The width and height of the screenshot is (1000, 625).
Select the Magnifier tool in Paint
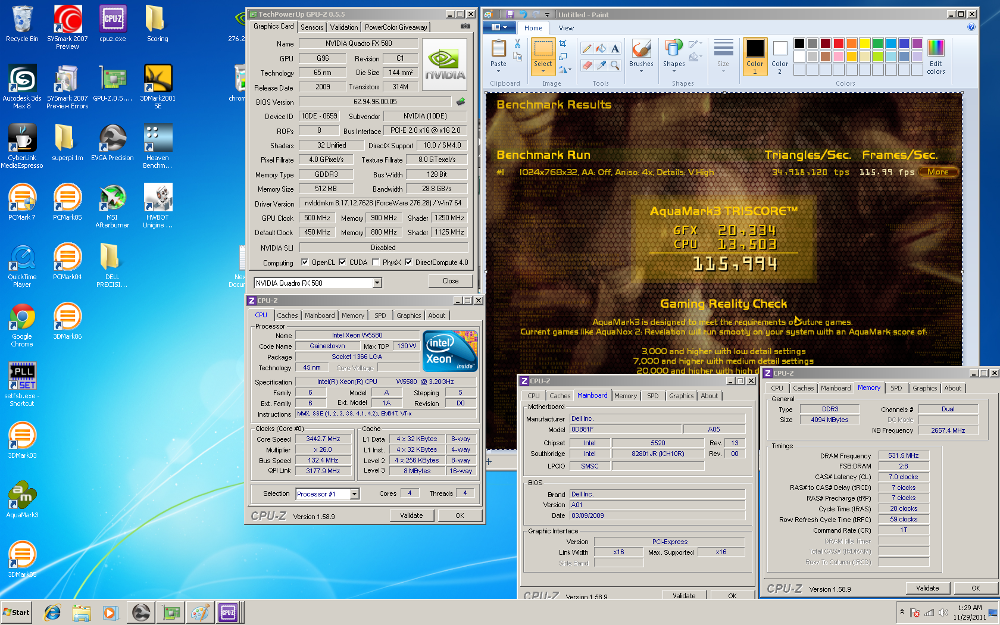(615, 65)
